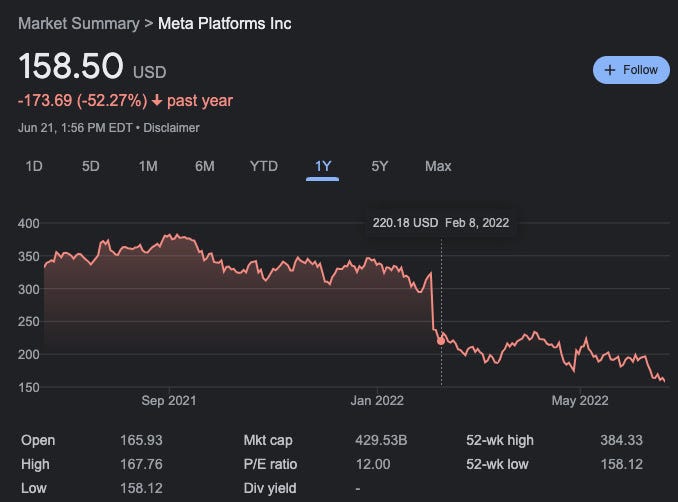Click the 158.50 price value
The width and height of the screenshot is (678, 502).
(71, 66)
